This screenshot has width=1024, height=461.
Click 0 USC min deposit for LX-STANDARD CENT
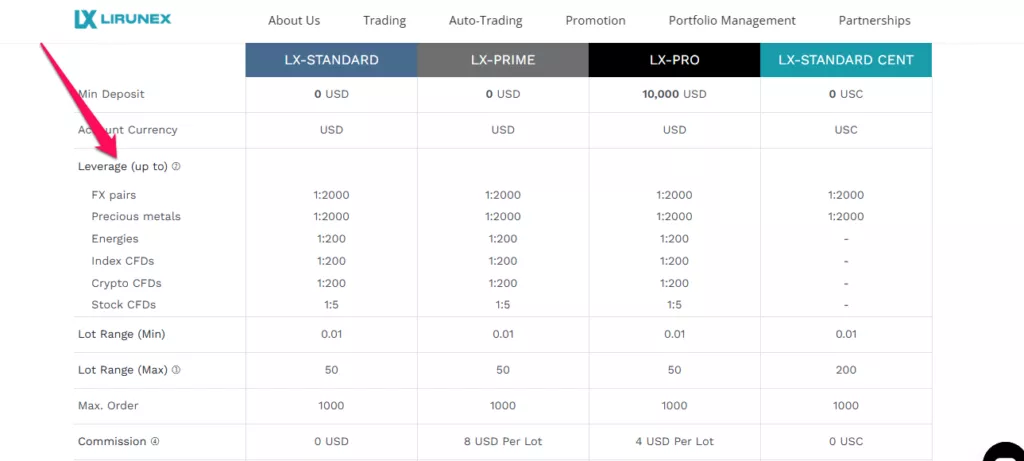[x=846, y=94]
